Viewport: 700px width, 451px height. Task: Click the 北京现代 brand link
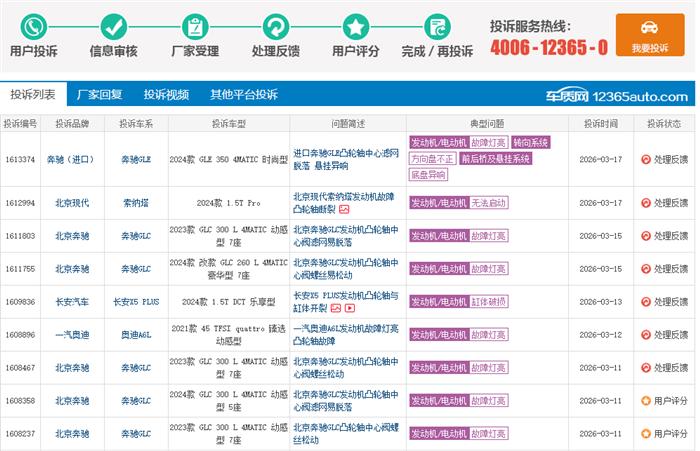pyautogui.click(x=72, y=203)
